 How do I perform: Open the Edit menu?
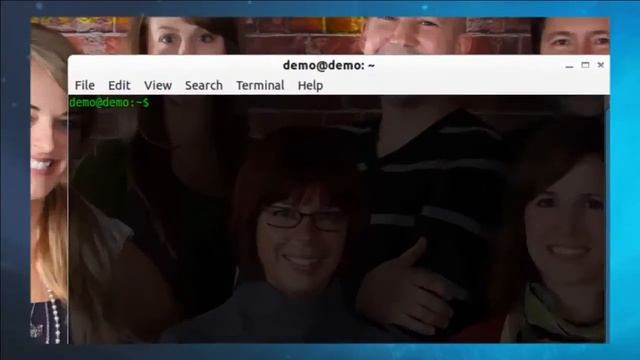[119, 85]
